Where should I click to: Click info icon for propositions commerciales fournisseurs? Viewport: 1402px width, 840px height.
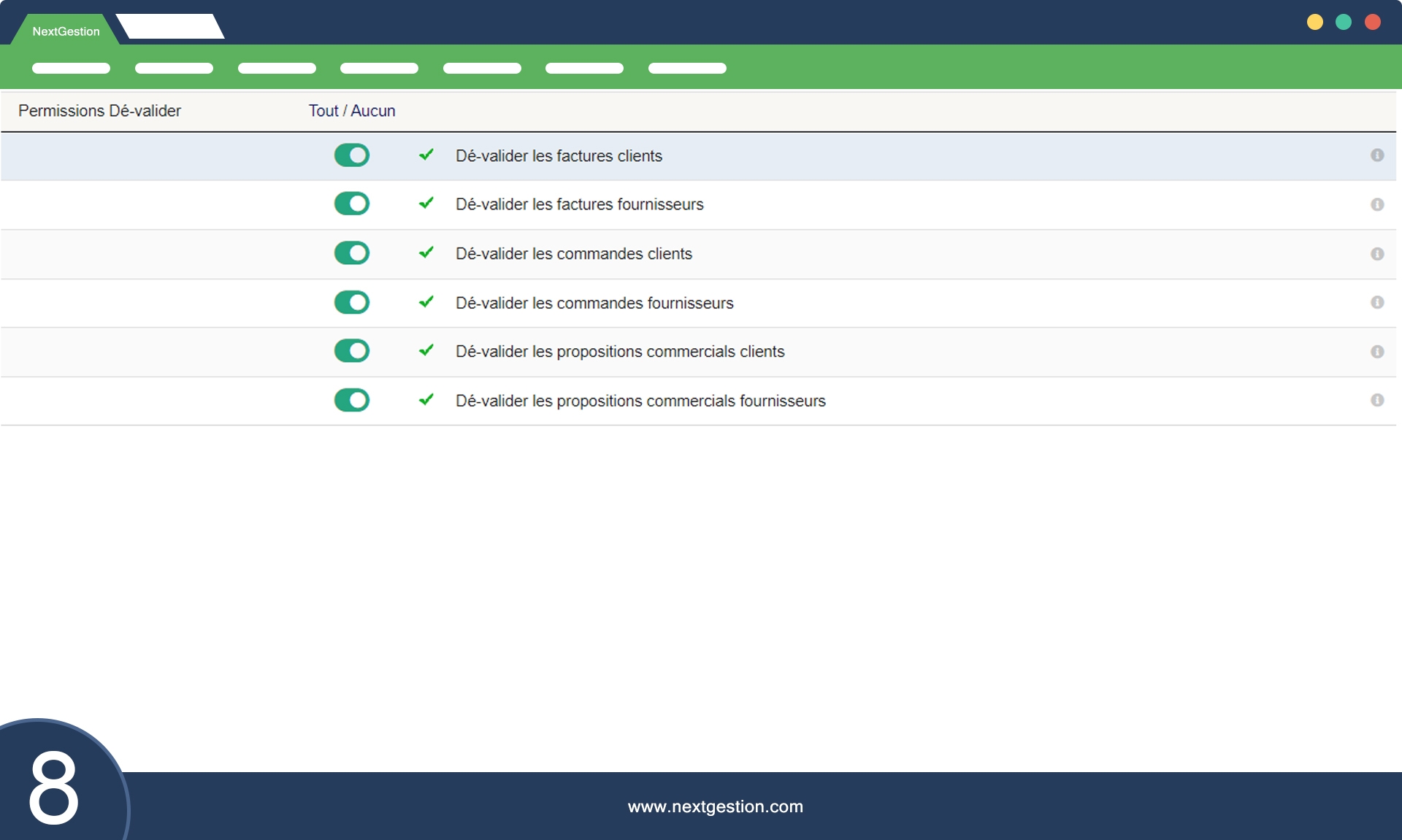[1376, 401]
